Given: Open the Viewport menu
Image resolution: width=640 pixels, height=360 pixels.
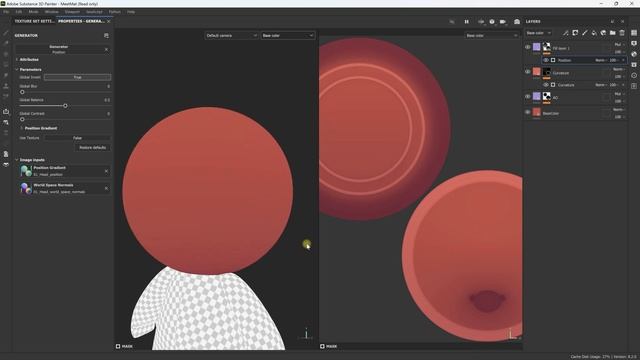Looking at the screenshot, I should [72, 12].
